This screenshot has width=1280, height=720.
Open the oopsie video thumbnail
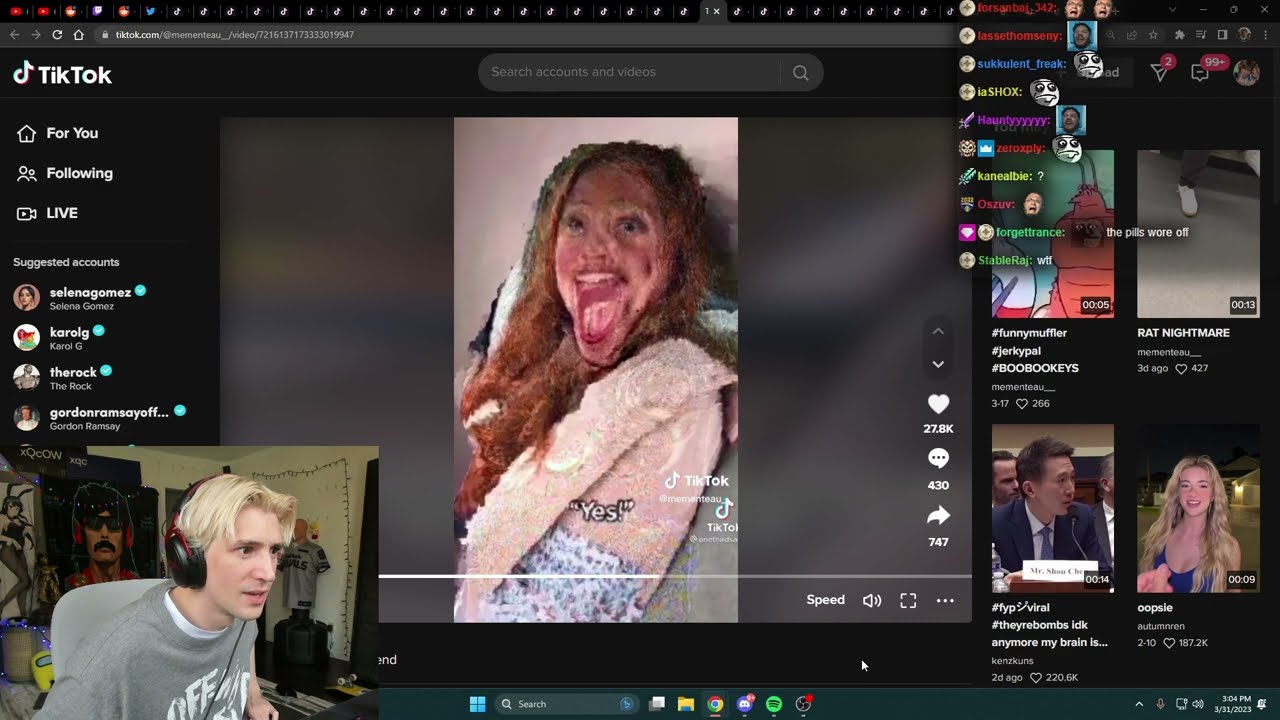[1198, 508]
